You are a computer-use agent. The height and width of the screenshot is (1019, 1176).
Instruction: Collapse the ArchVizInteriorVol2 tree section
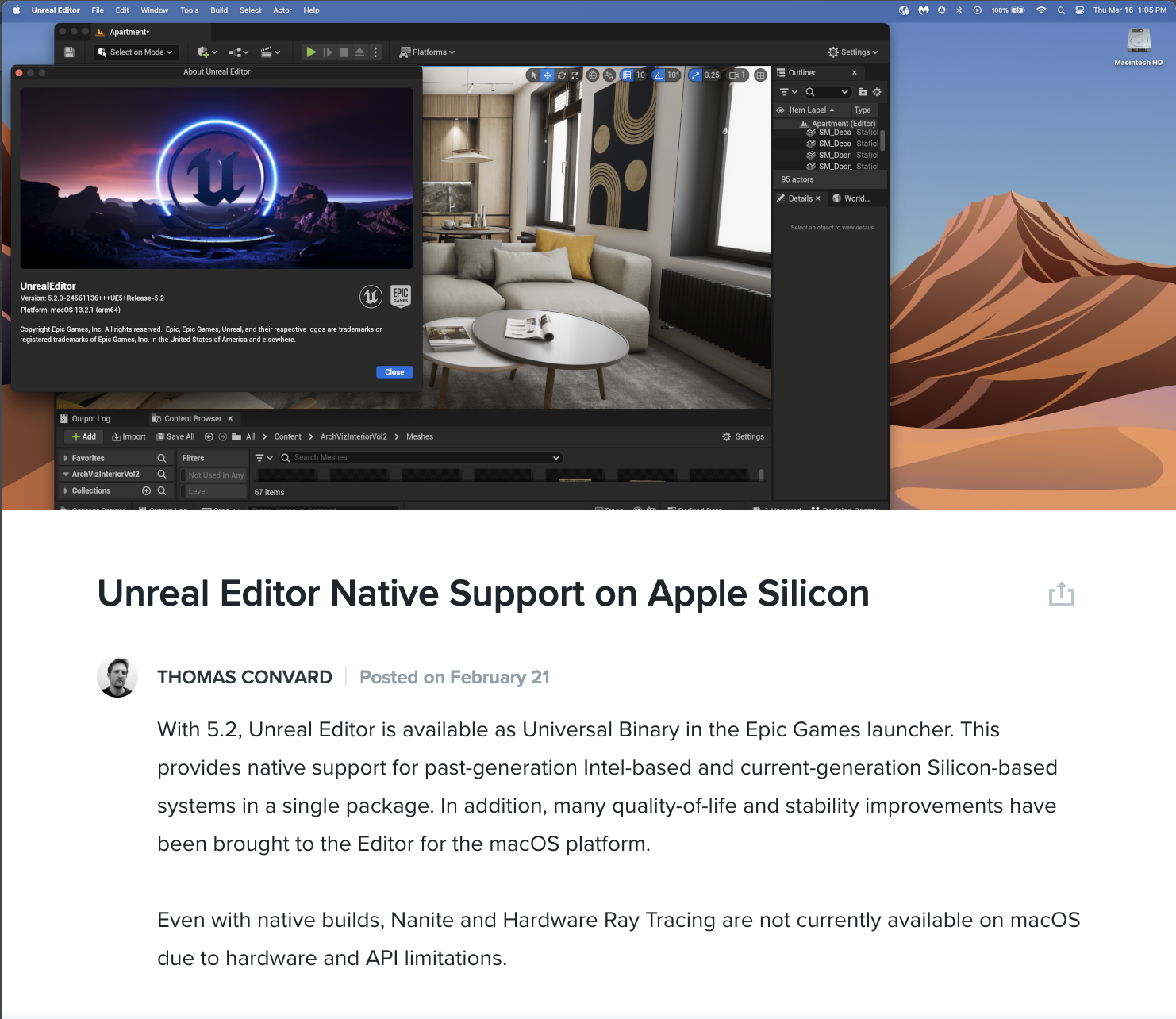[x=66, y=475]
